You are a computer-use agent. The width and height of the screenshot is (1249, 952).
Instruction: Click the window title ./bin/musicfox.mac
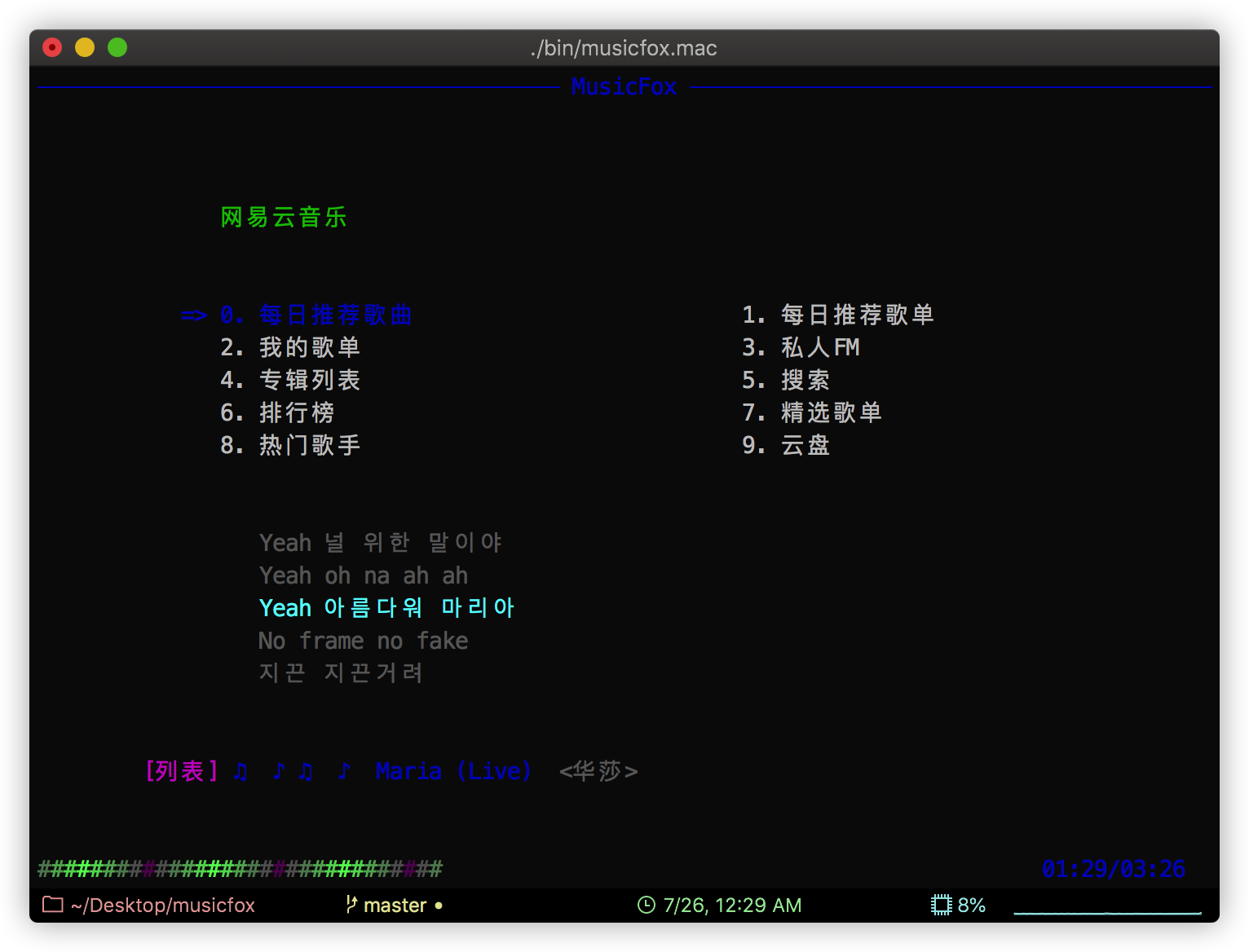(624, 48)
